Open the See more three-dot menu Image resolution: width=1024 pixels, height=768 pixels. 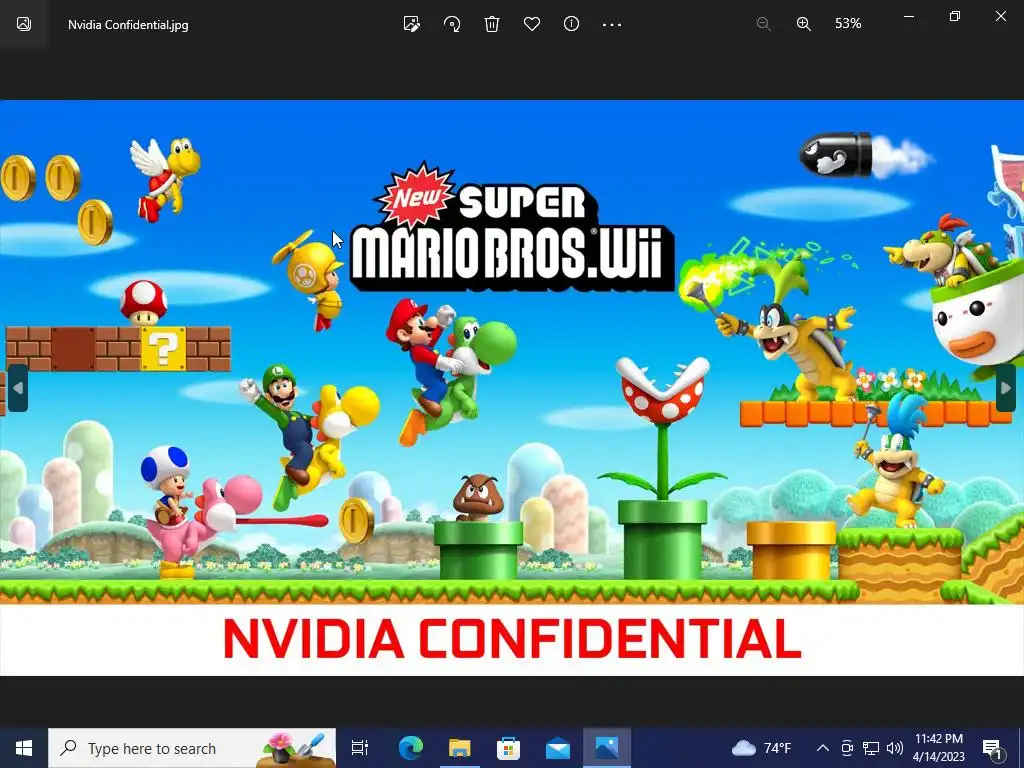tap(612, 24)
